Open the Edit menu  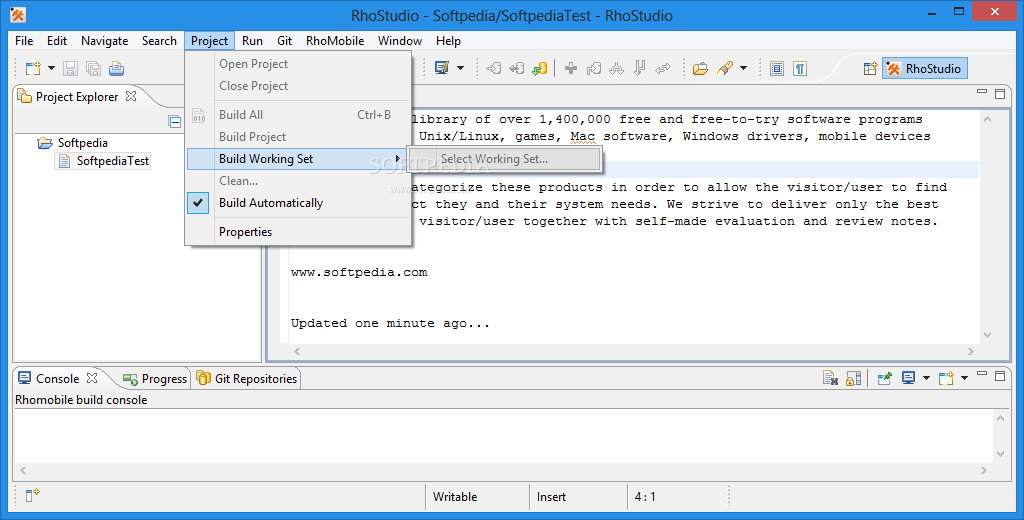(x=57, y=41)
